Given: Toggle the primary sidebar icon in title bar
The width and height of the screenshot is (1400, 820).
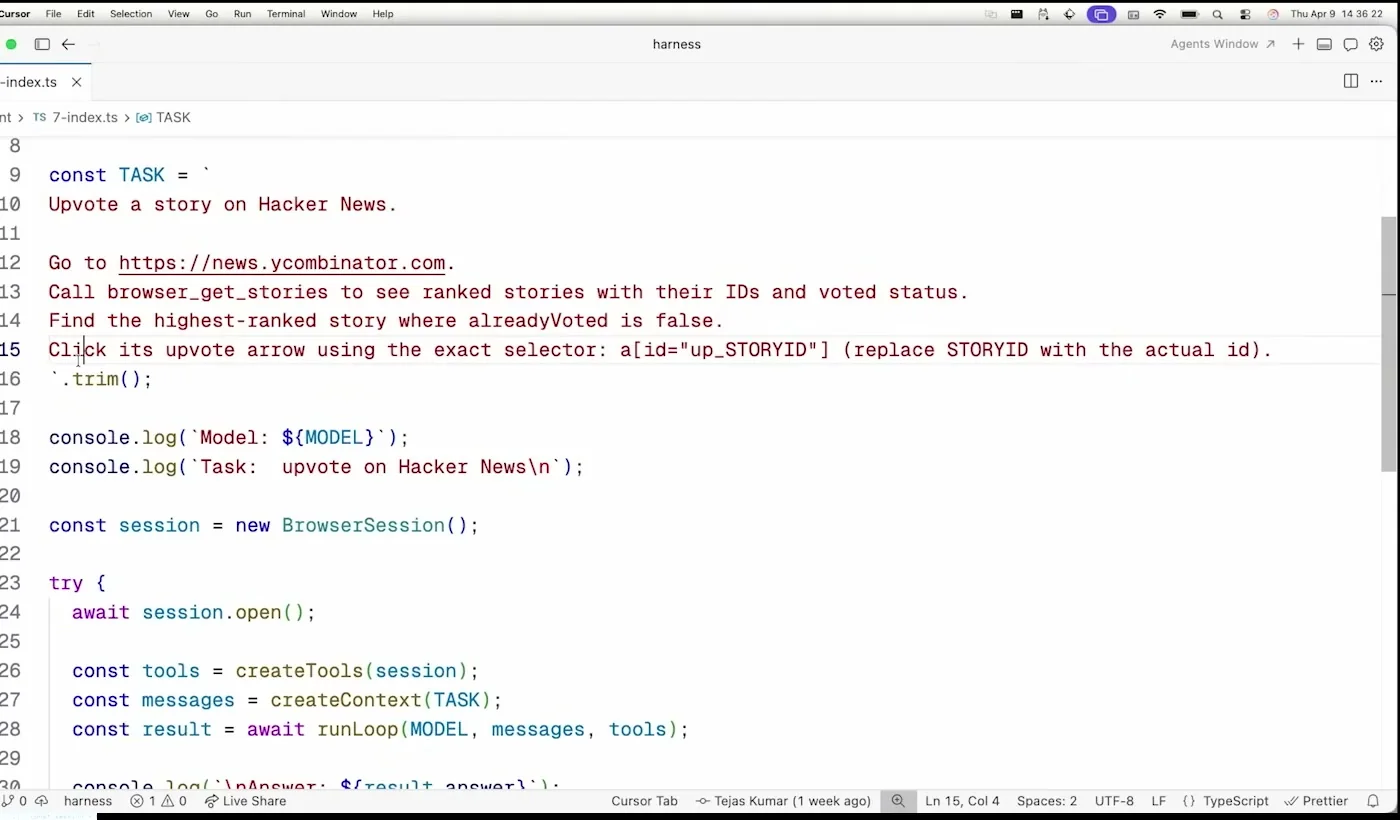Looking at the screenshot, I should coord(42,44).
